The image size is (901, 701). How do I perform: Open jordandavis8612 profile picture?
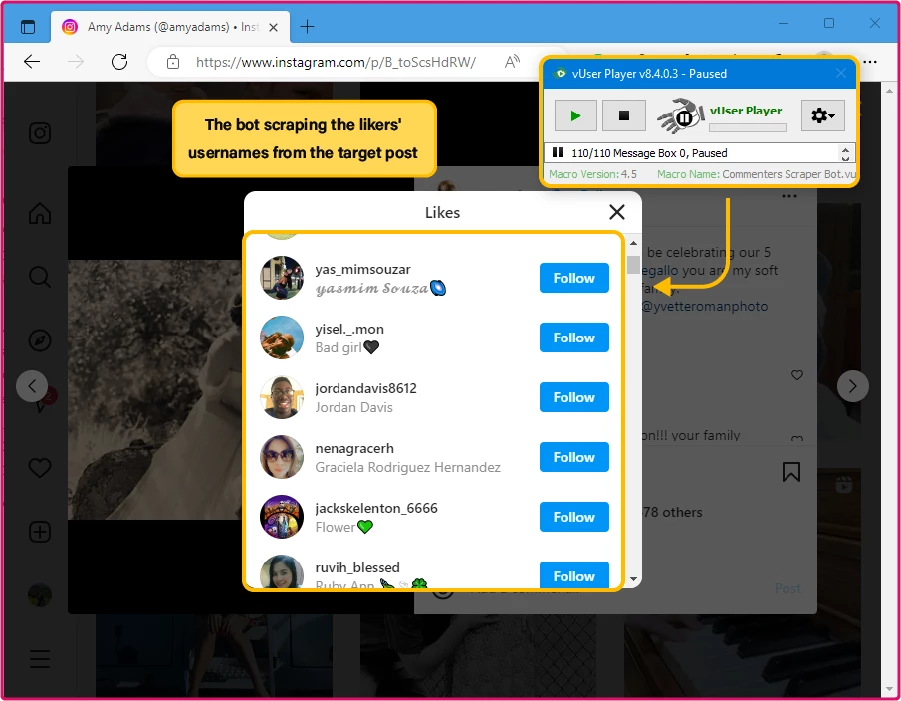pyautogui.click(x=282, y=397)
